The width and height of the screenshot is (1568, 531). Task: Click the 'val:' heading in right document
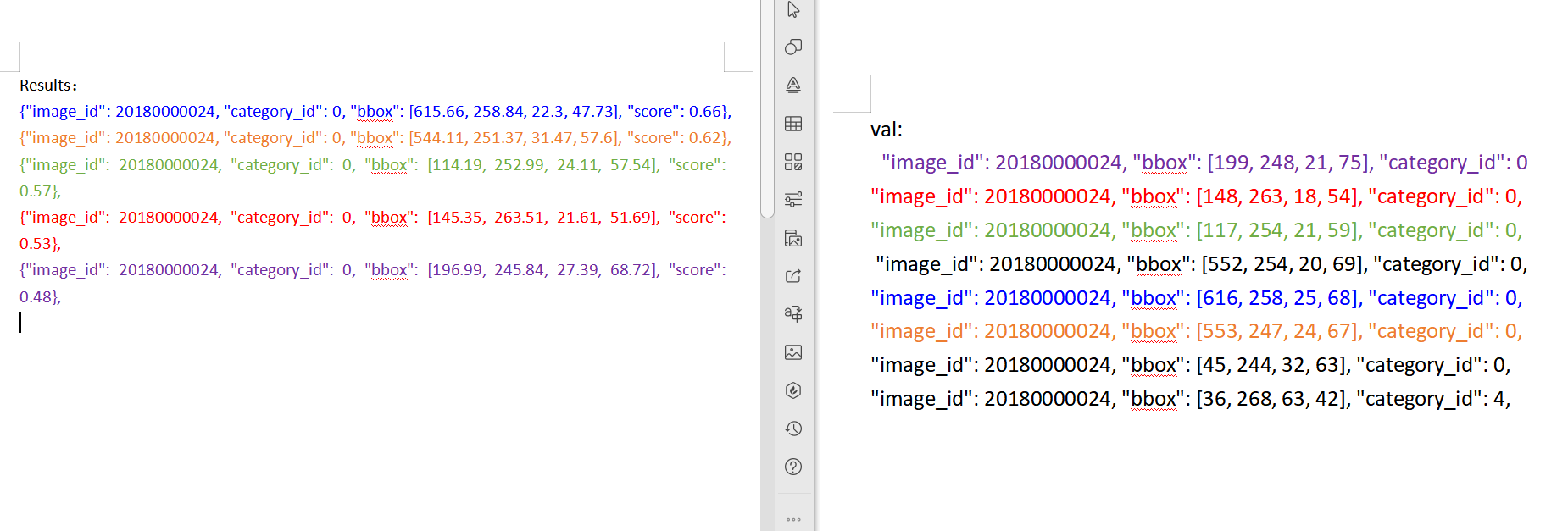(x=887, y=130)
